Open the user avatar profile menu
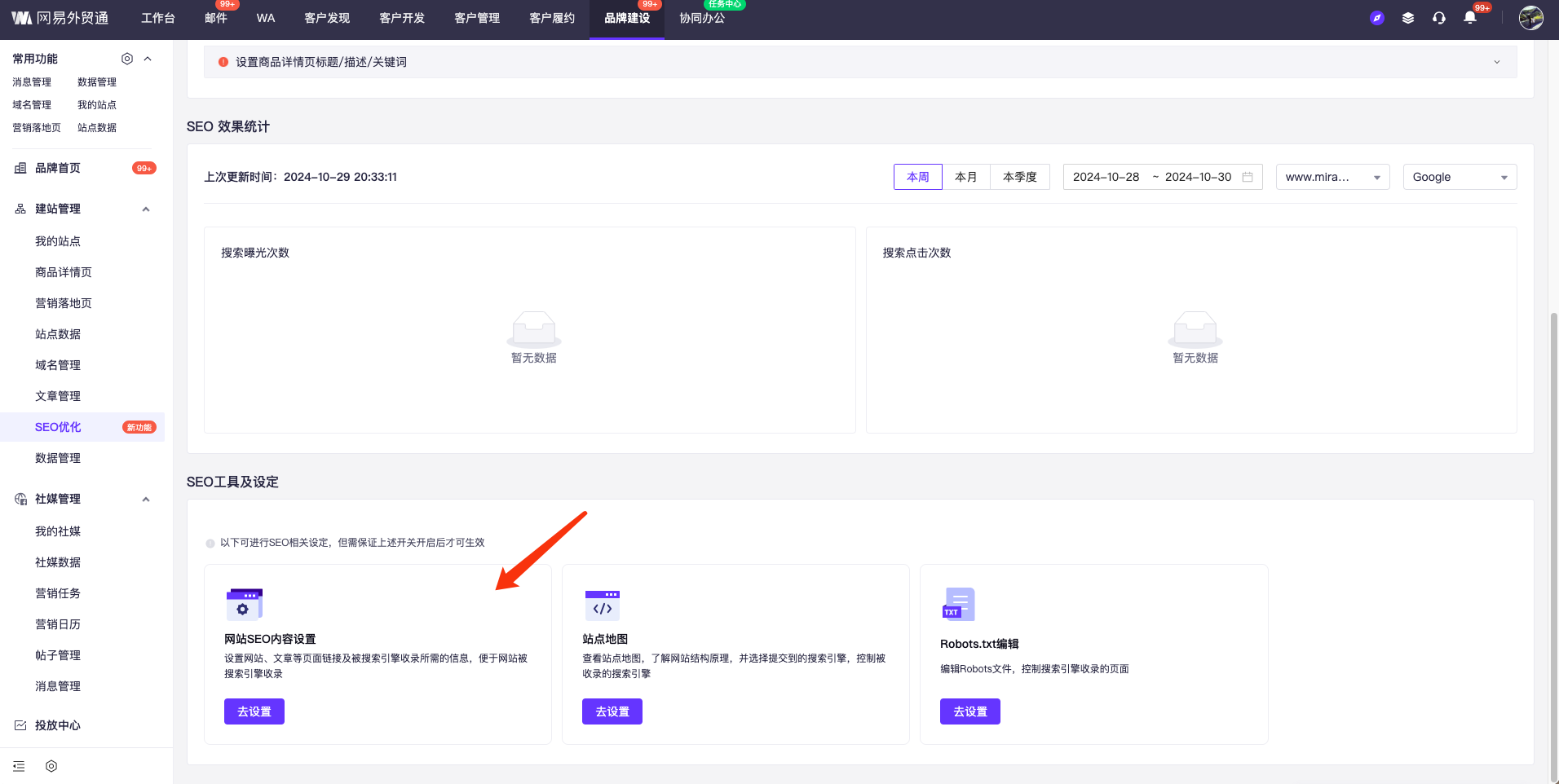 point(1530,18)
